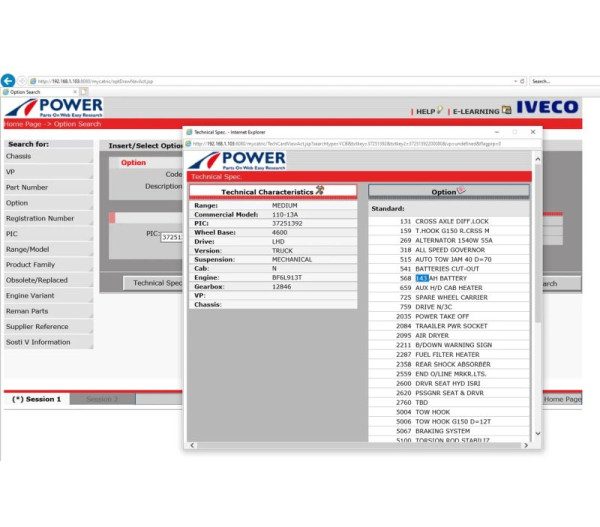The width and height of the screenshot is (600, 527).
Task: Switch to the Session 1 tab
Action: click(36, 399)
